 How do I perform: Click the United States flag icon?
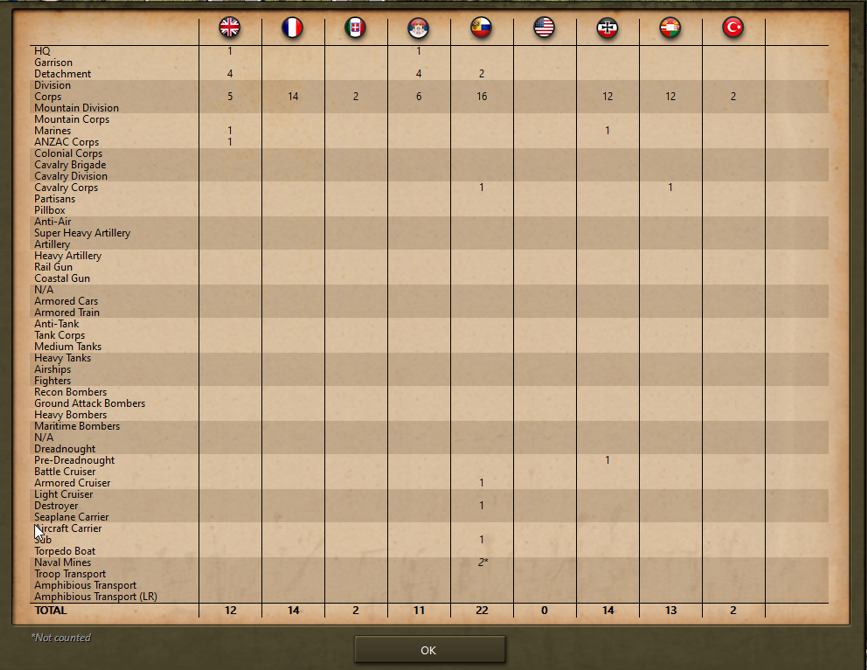coord(544,27)
